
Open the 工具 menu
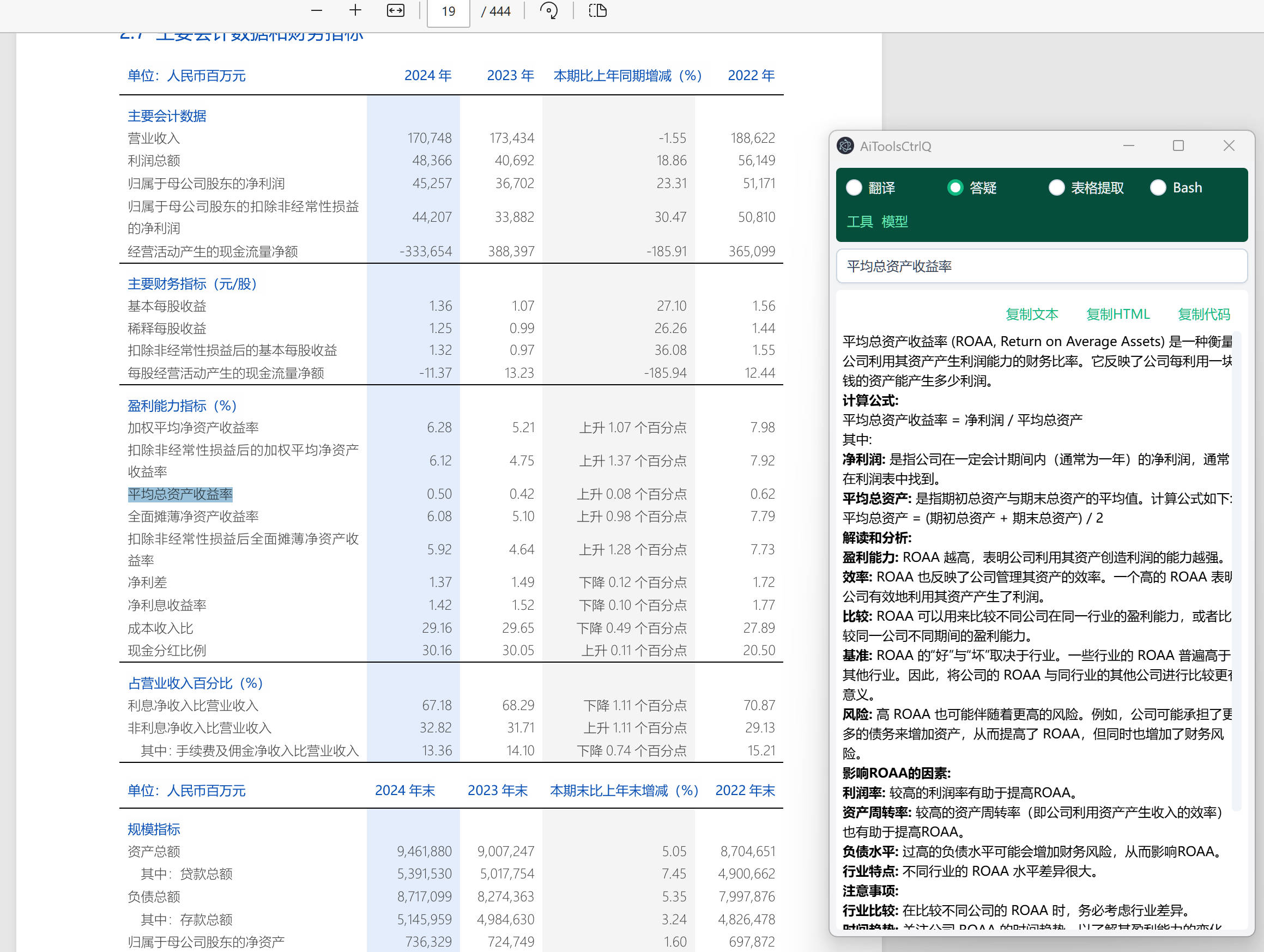pyautogui.click(x=860, y=221)
